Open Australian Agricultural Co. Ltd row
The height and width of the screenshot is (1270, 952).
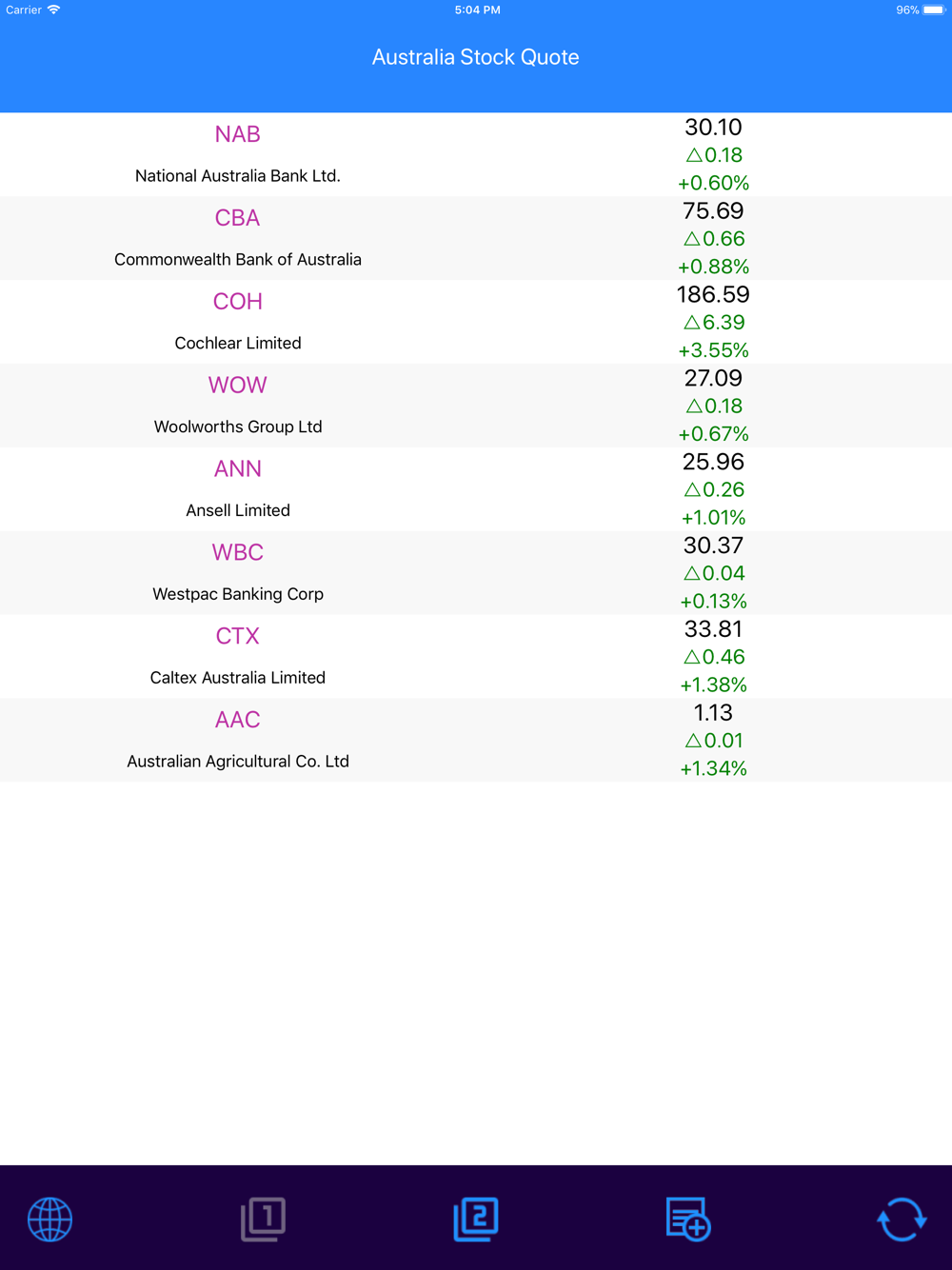(476, 740)
